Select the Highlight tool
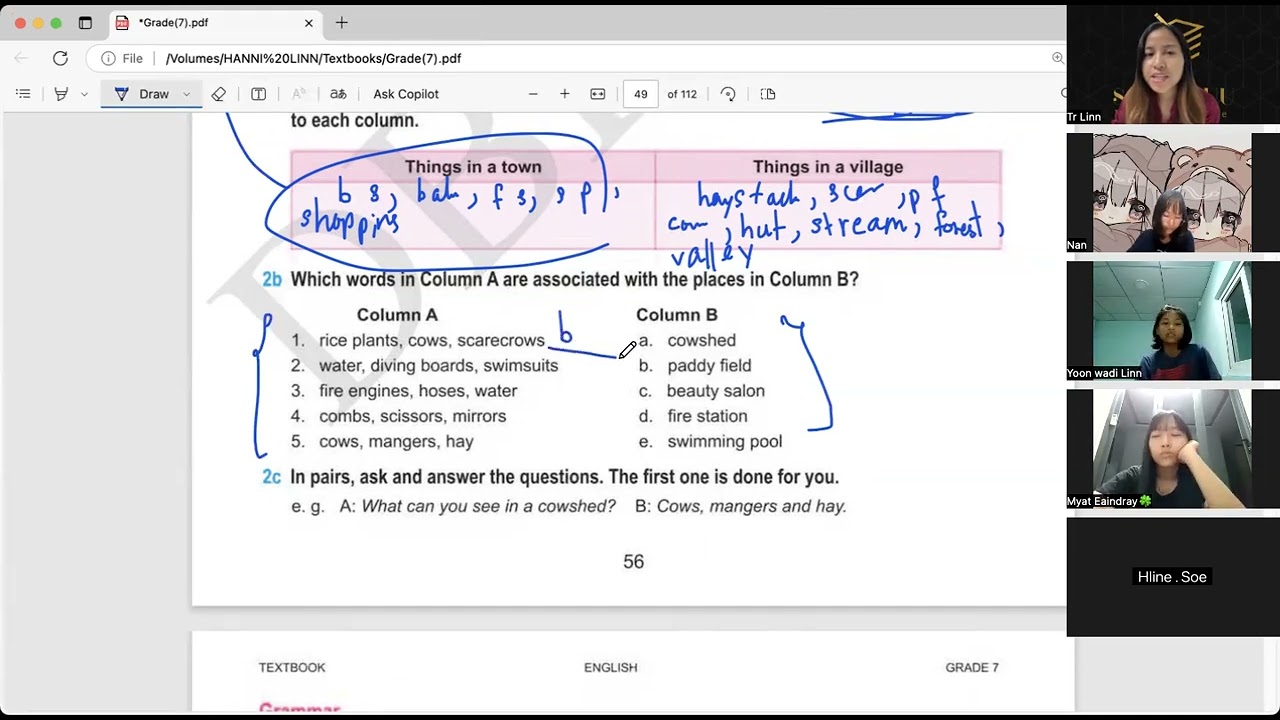The image size is (1280, 720). [x=61, y=94]
